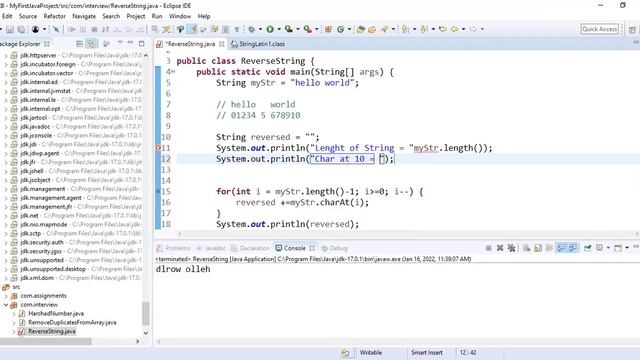Toggle Show Console When Standard Out Changes
This screenshot has width=640, height=360.
coord(561,248)
